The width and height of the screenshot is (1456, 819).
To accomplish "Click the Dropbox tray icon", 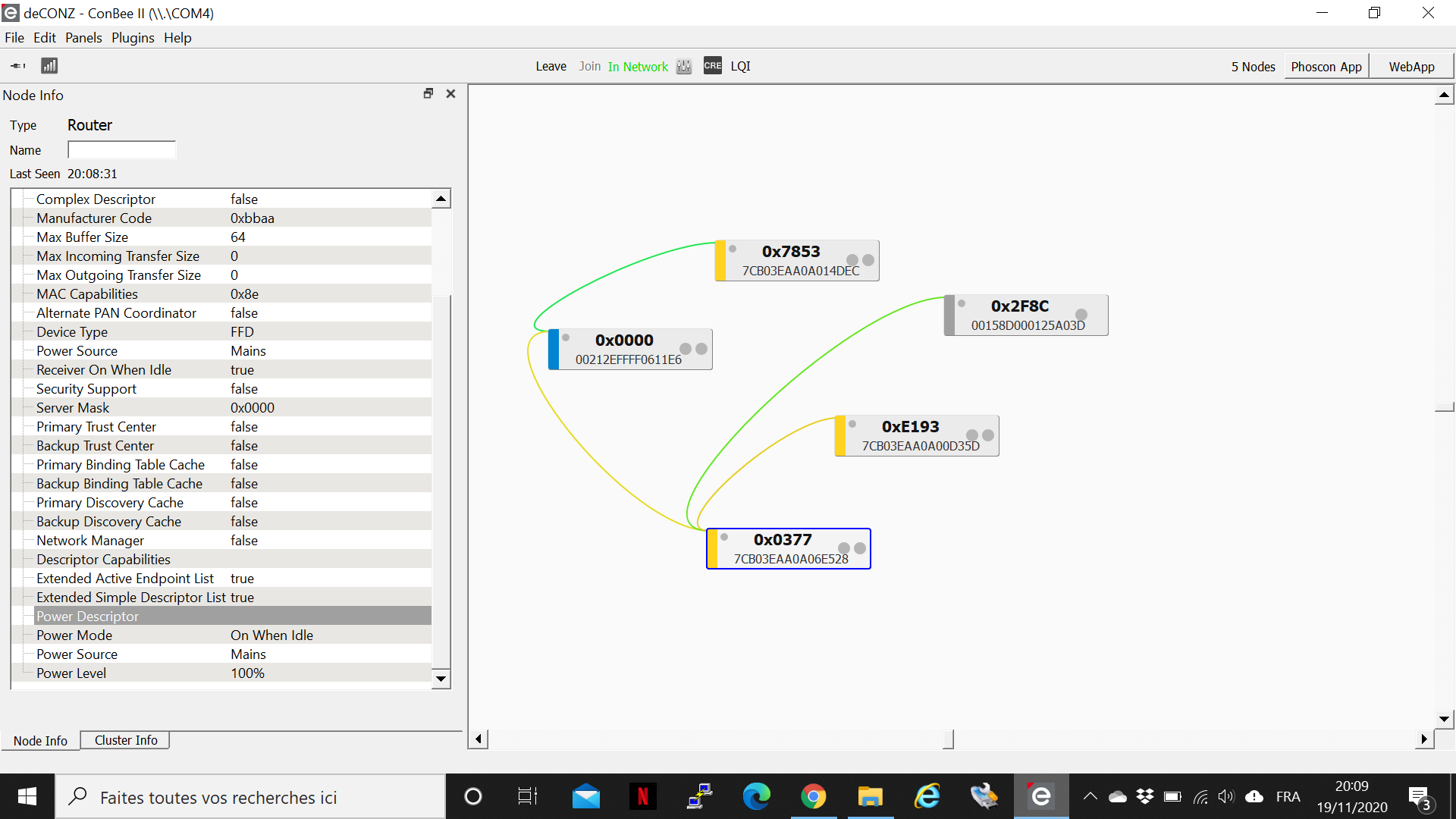I will [x=1145, y=796].
